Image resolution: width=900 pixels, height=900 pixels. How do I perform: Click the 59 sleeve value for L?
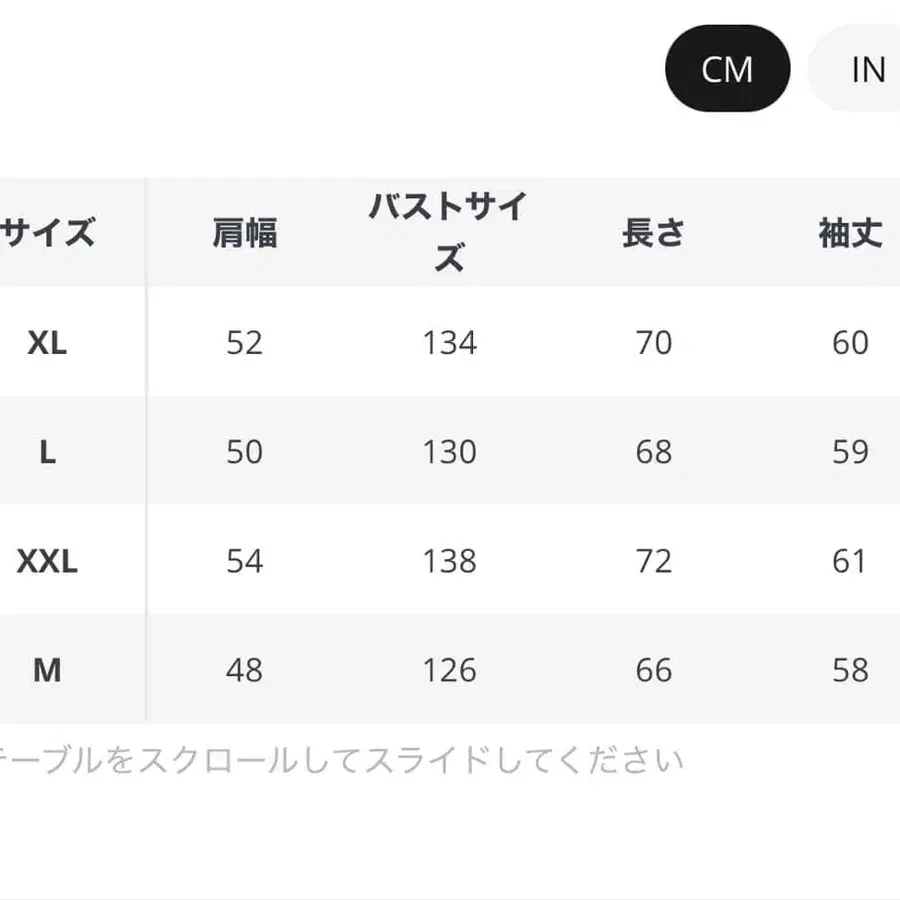coord(850,452)
